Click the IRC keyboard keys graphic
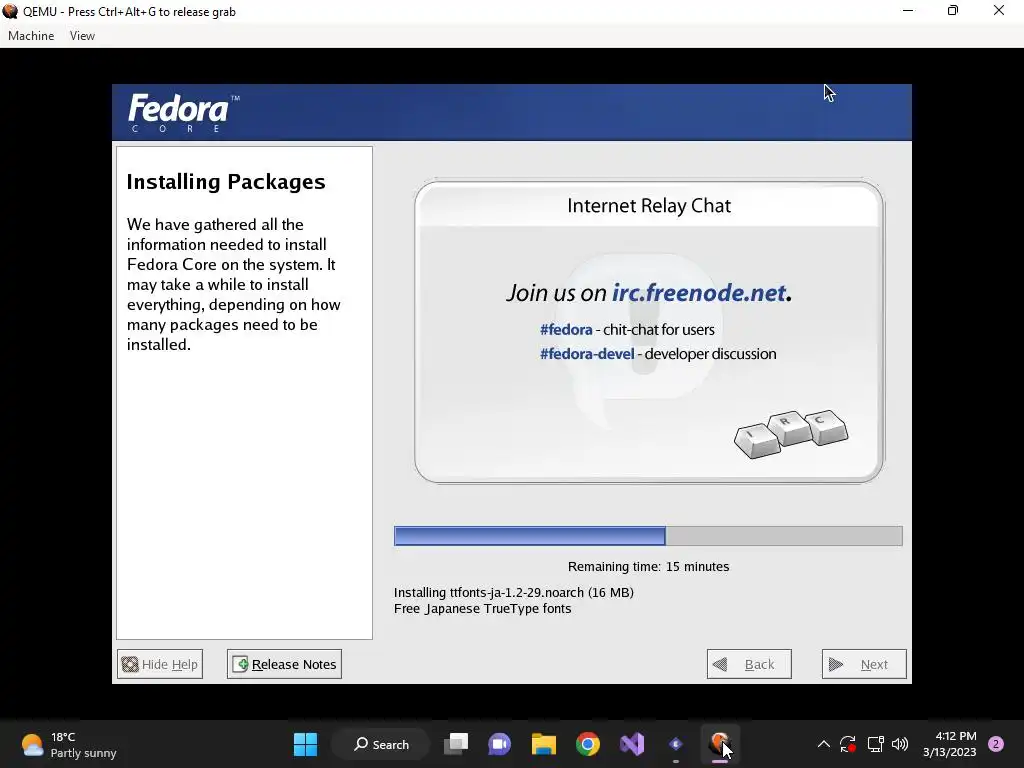 (x=791, y=434)
